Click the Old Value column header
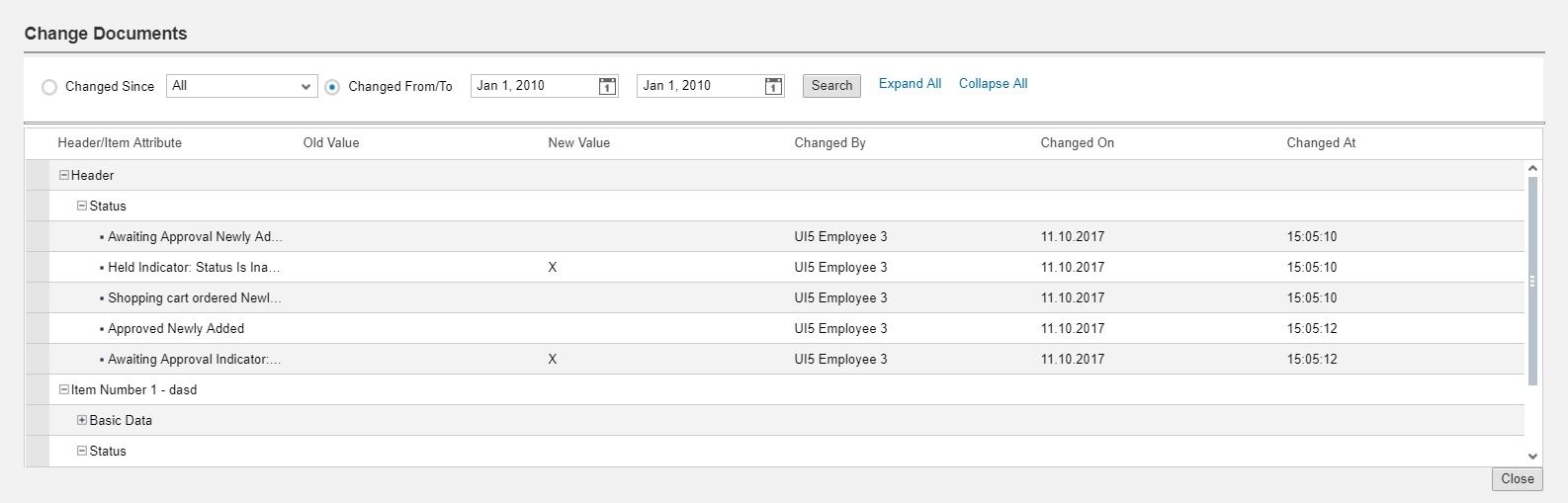 pyautogui.click(x=331, y=142)
